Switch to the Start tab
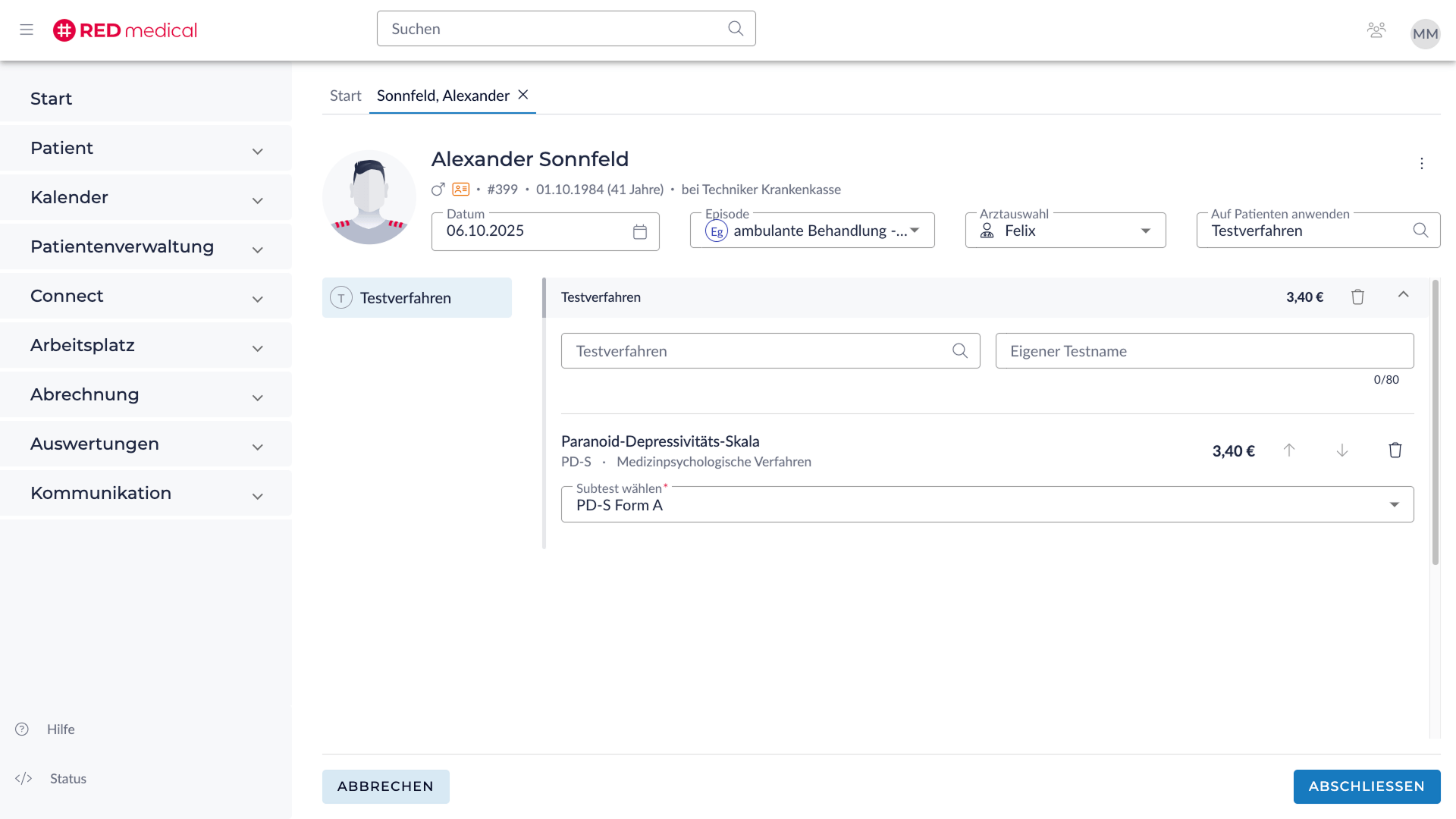This screenshot has height=819, width=1456. (345, 96)
